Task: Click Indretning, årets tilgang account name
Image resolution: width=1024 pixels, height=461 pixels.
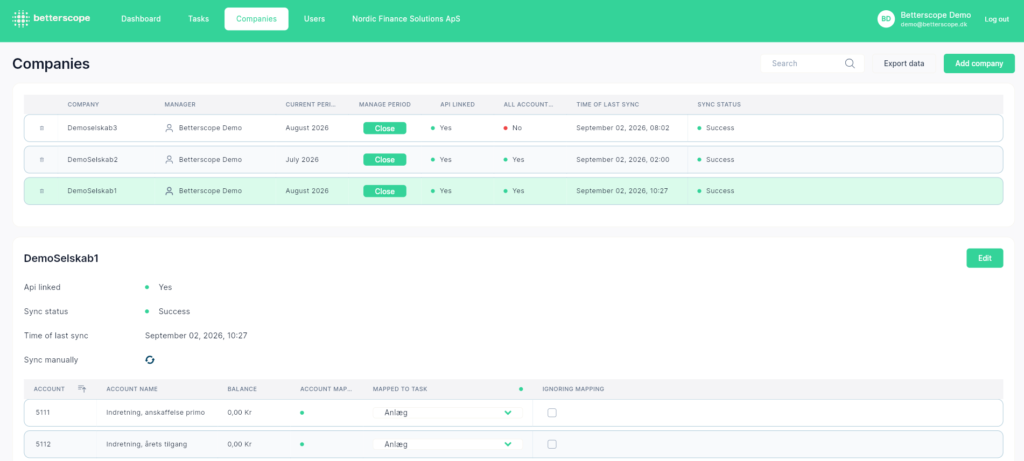Action: tap(146, 444)
